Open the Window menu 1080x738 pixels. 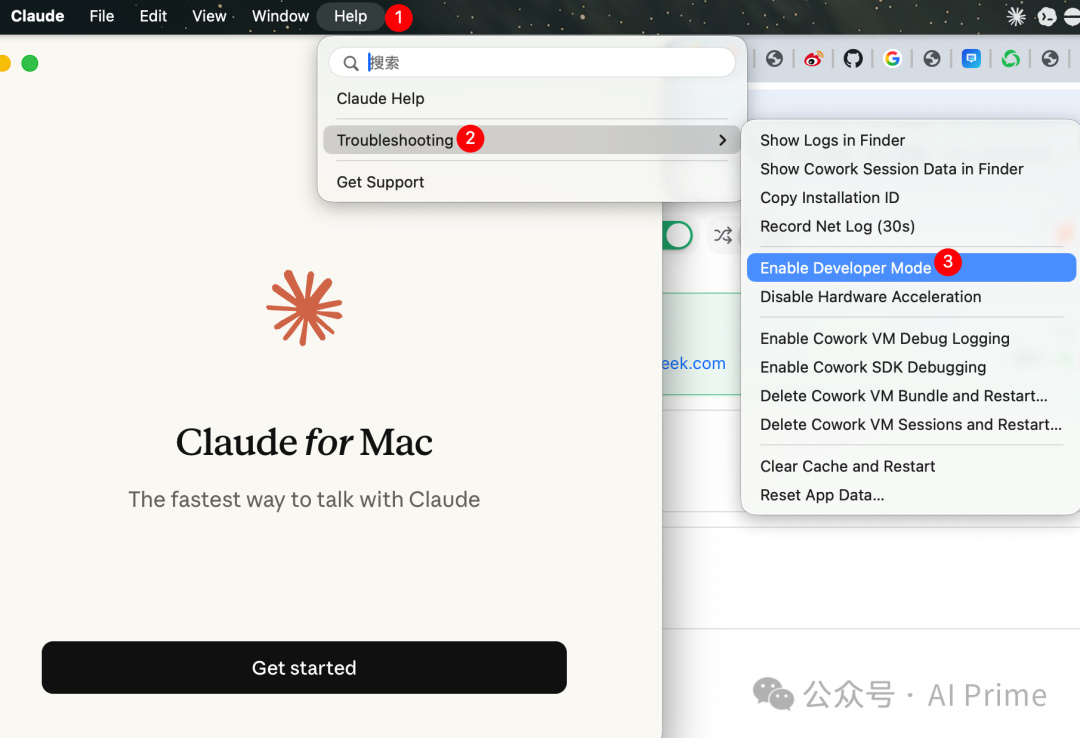click(x=280, y=17)
